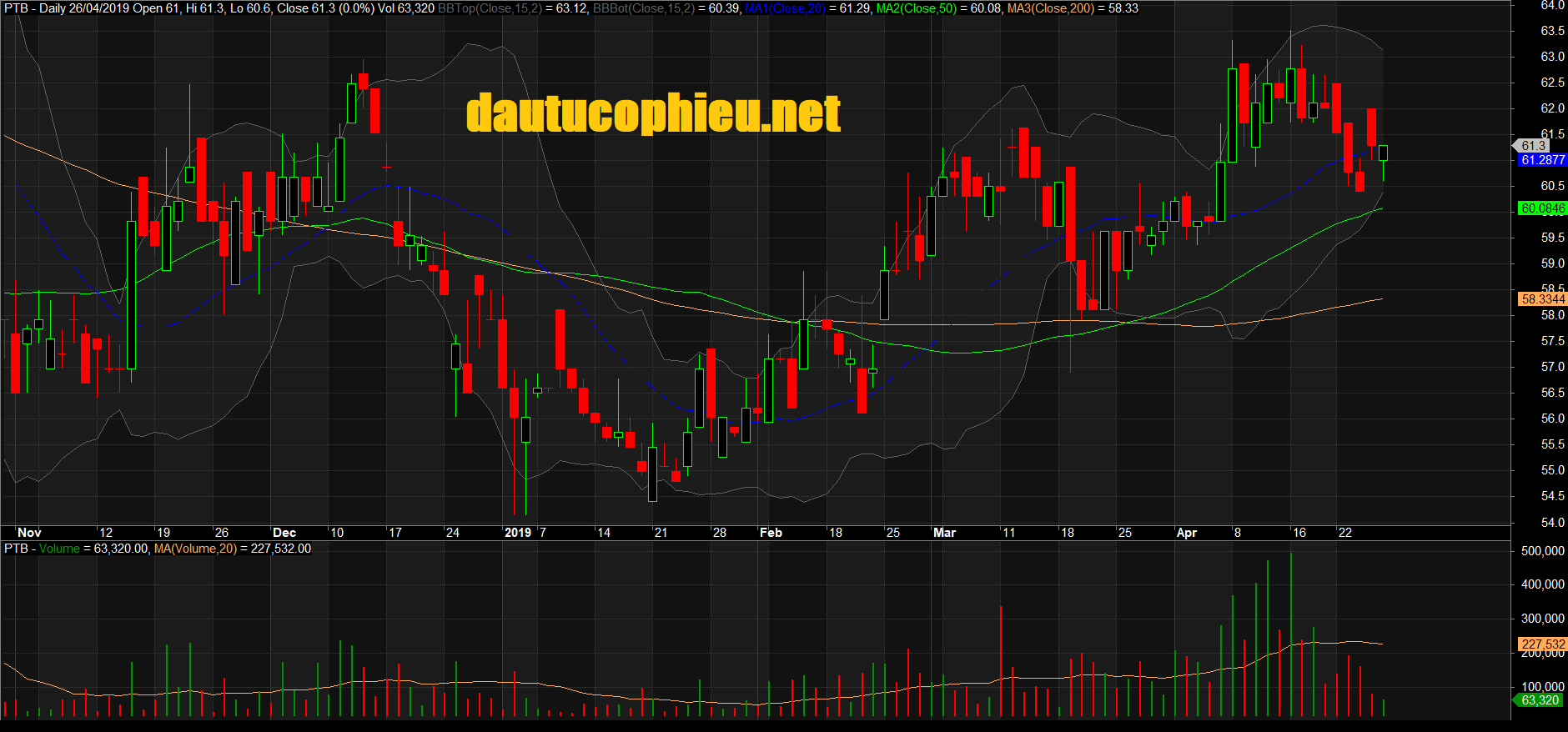This screenshot has width=1568, height=732.
Task: Click the 56.0 price axis label
Action: coord(1553,419)
